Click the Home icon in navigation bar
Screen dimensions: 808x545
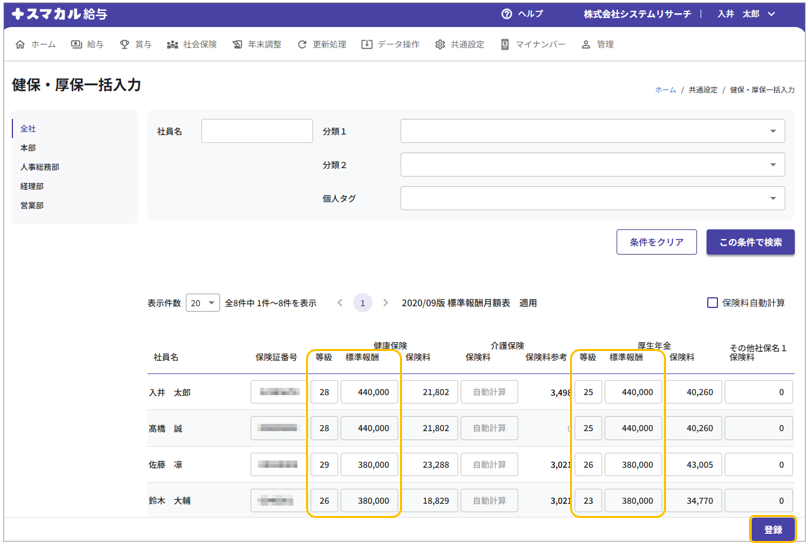click(20, 45)
